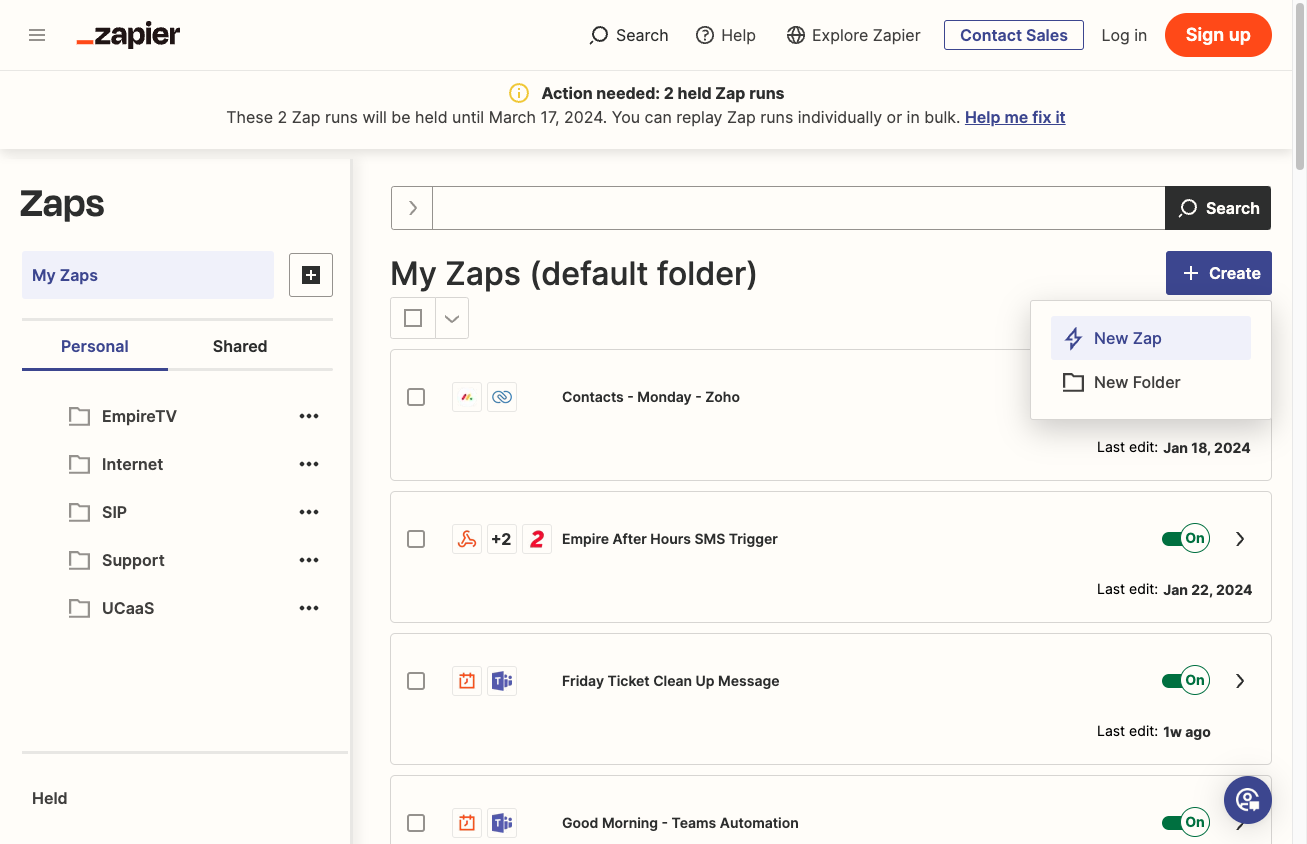This screenshot has height=844, width=1307.
Task: Turn off Good Morning Teams Automation toggle
Action: click(x=1186, y=823)
